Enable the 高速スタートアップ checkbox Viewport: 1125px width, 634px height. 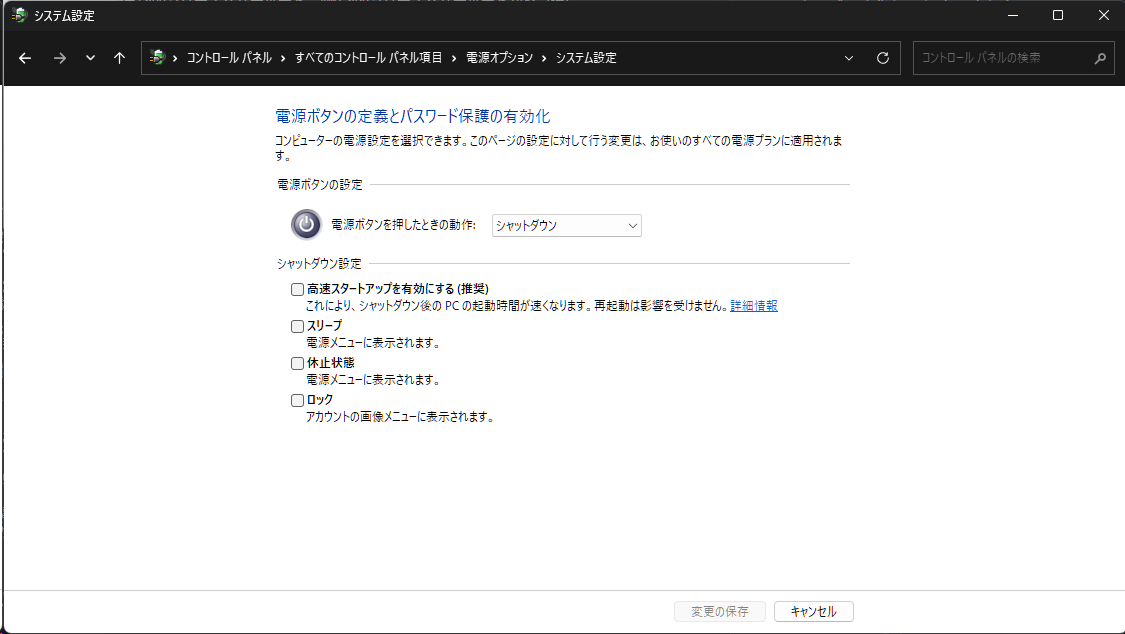(297, 289)
